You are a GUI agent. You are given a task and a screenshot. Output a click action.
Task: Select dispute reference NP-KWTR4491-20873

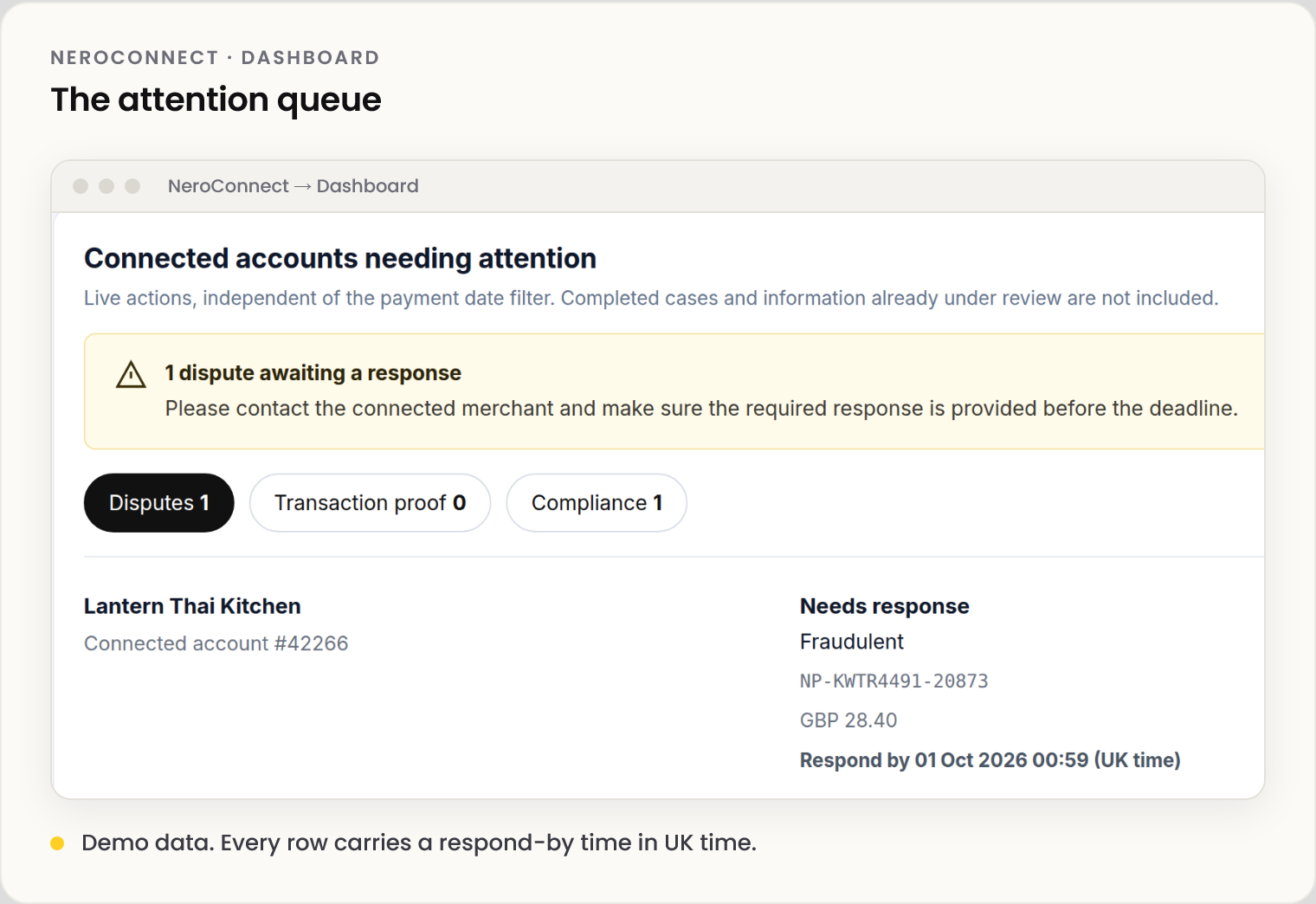(894, 681)
